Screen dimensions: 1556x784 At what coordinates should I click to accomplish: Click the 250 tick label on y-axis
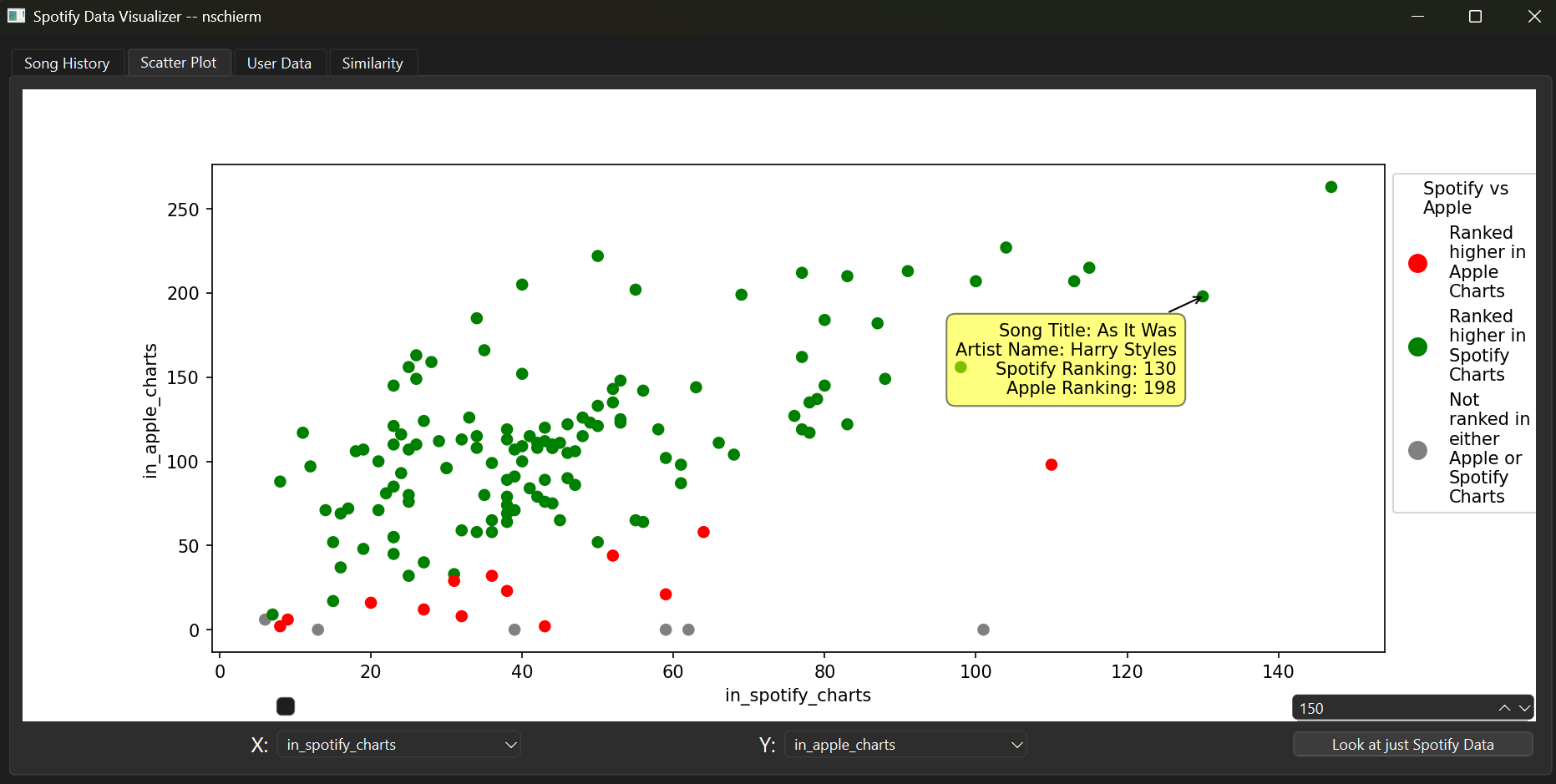pyautogui.click(x=183, y=210)
